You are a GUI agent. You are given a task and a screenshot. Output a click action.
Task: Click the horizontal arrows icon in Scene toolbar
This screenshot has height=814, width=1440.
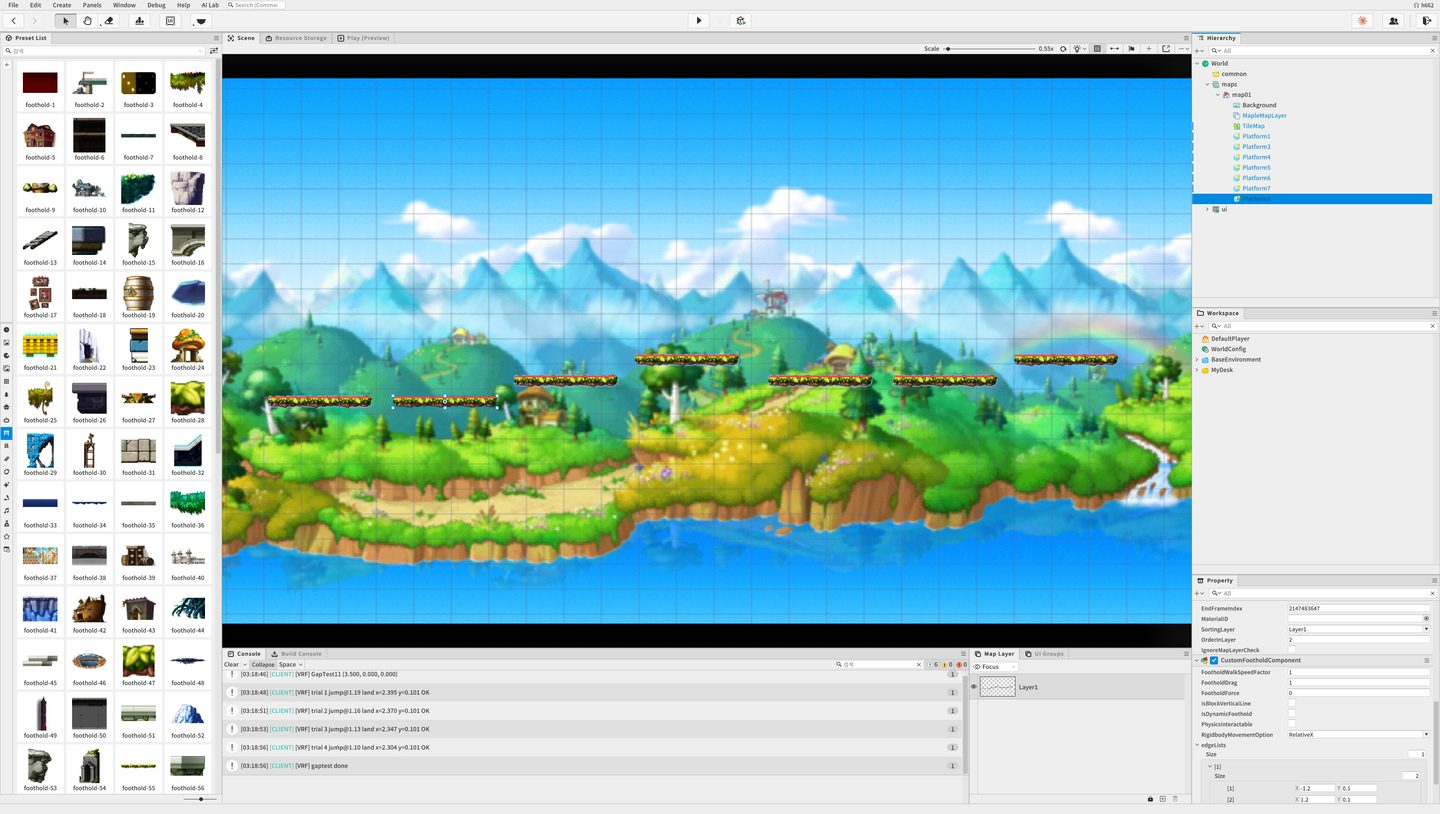pyautogui.click(x=1114, y=48)
